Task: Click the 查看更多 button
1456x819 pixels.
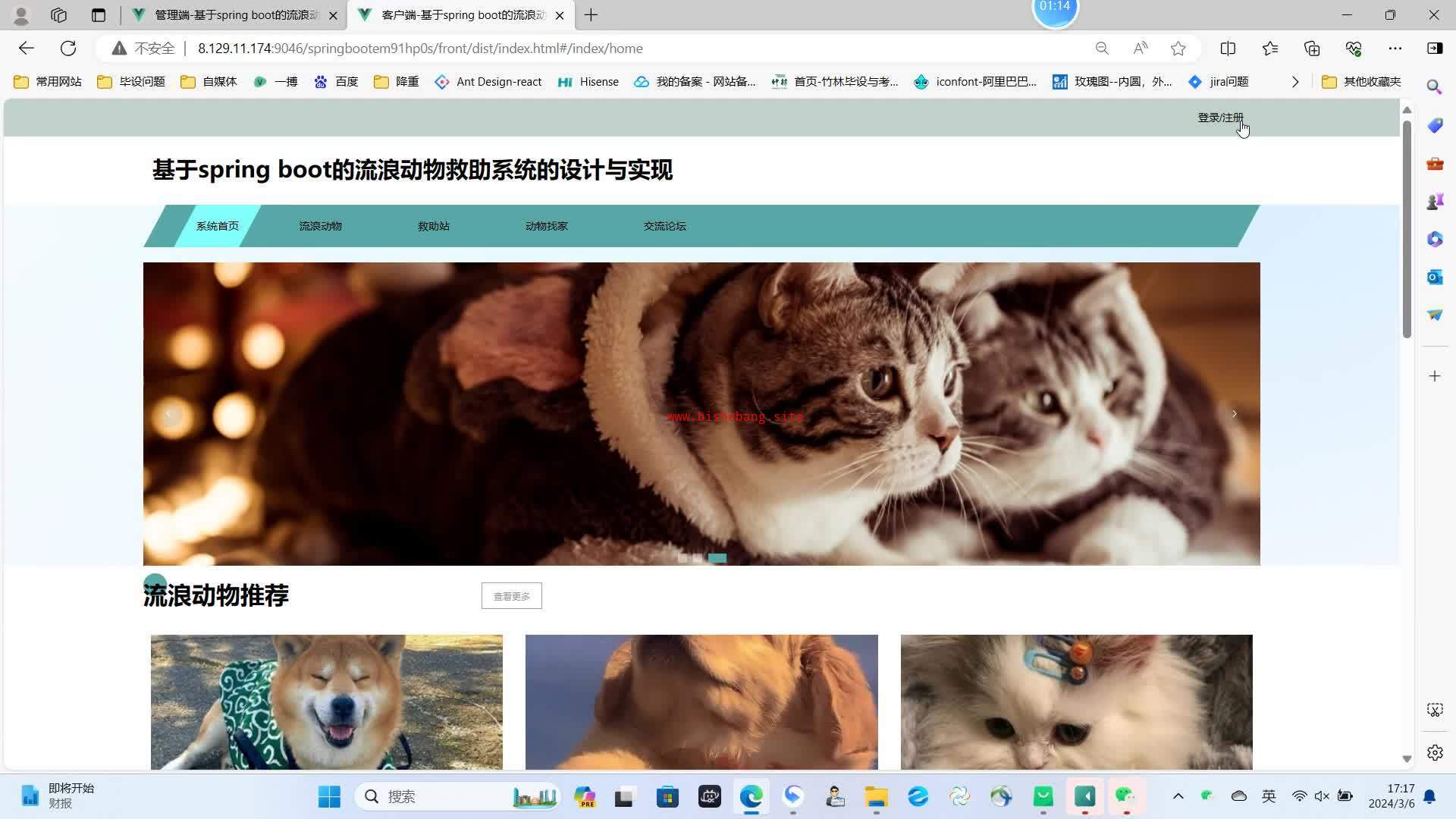Action: (x=511, y=596)
